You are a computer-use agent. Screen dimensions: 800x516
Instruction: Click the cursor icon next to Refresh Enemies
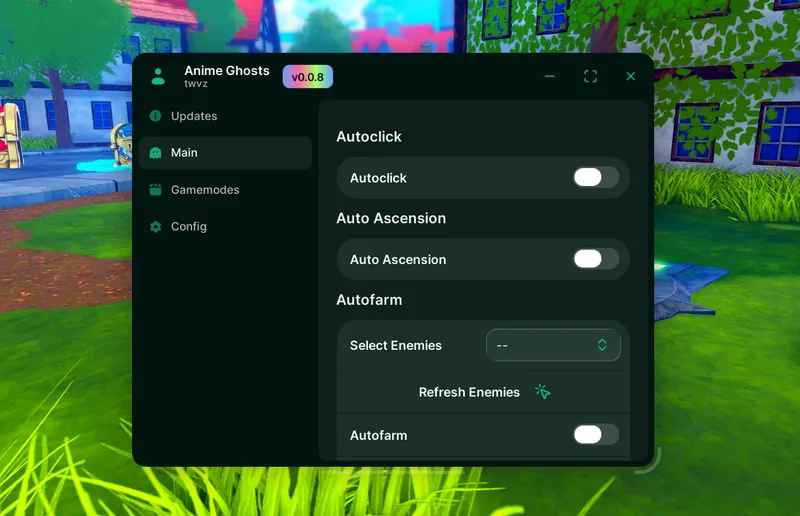click(542, 392)
